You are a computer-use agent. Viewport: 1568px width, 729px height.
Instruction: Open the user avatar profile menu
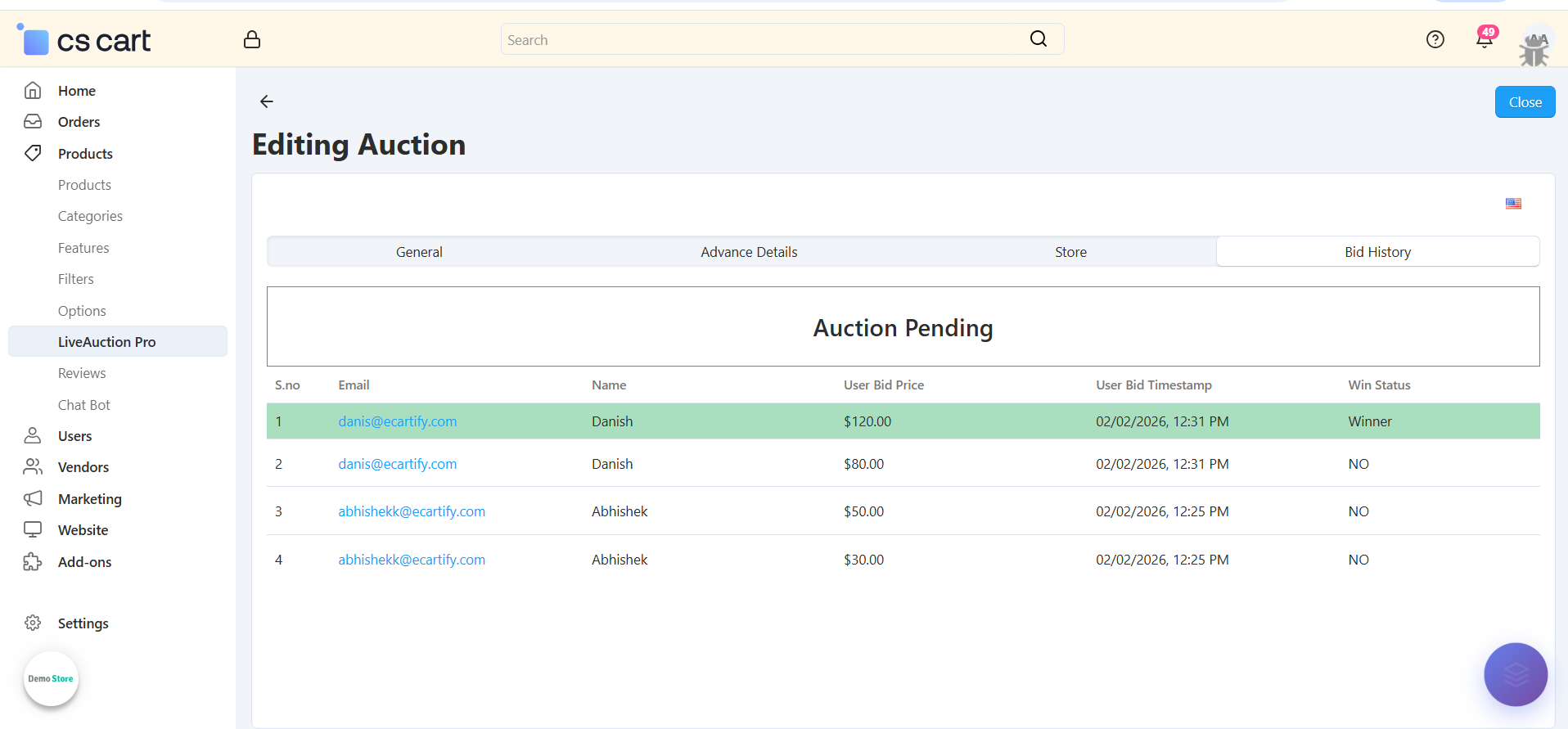click(1535, 47)
